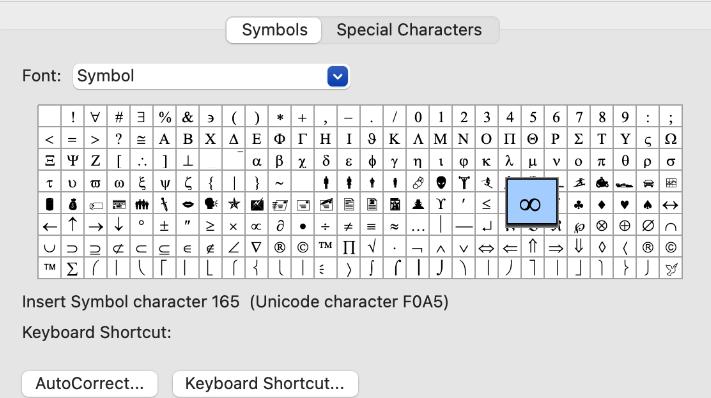Switch to the Special Characters tab
The height and width of the screenshot is (398, 711).
coord(409,30)
